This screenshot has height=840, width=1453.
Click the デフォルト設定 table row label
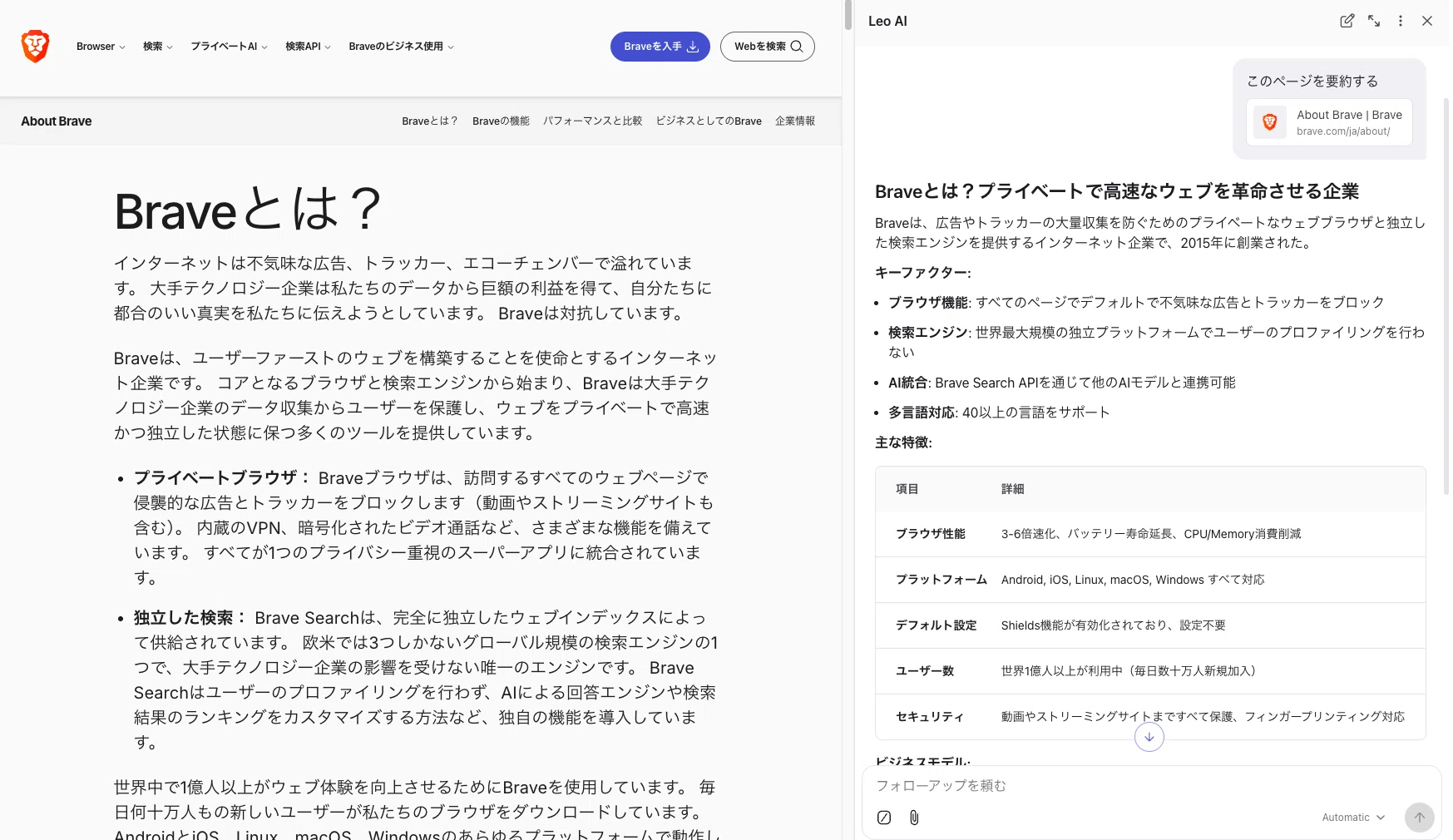(x=937, y=625)
